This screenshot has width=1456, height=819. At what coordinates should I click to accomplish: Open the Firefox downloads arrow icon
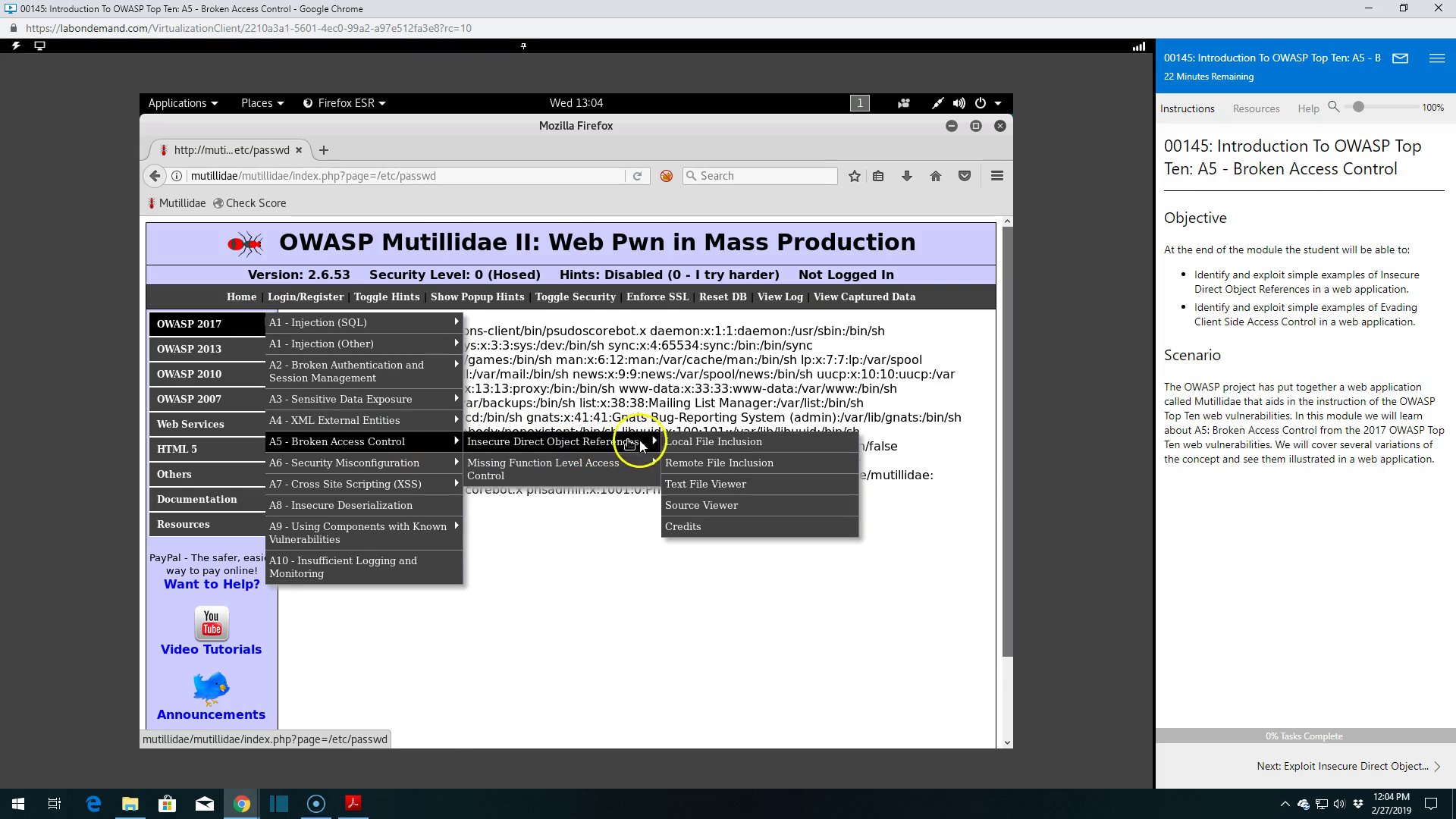pyautogui.click(x=907, y=176)
